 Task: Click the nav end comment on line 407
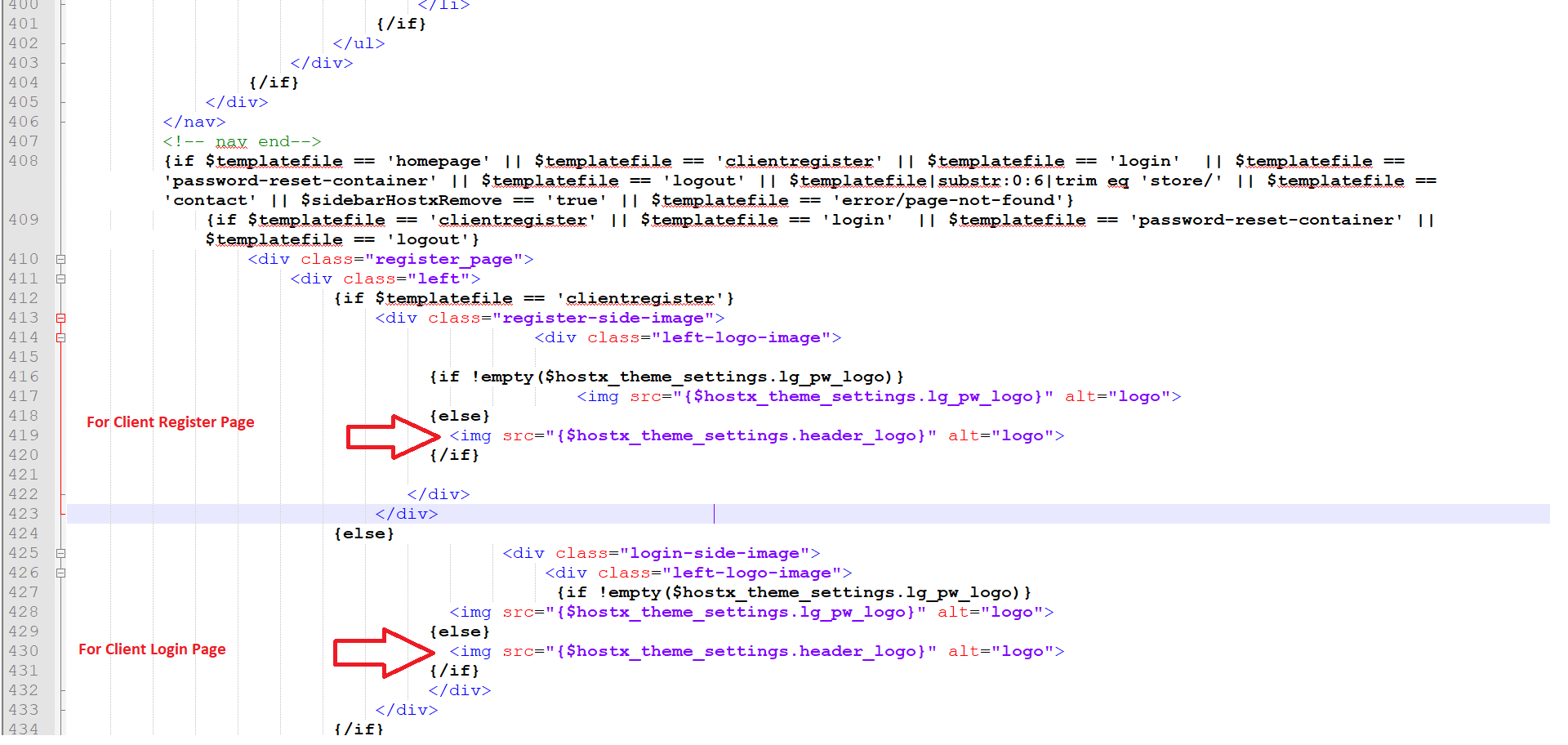click(245, 141)
